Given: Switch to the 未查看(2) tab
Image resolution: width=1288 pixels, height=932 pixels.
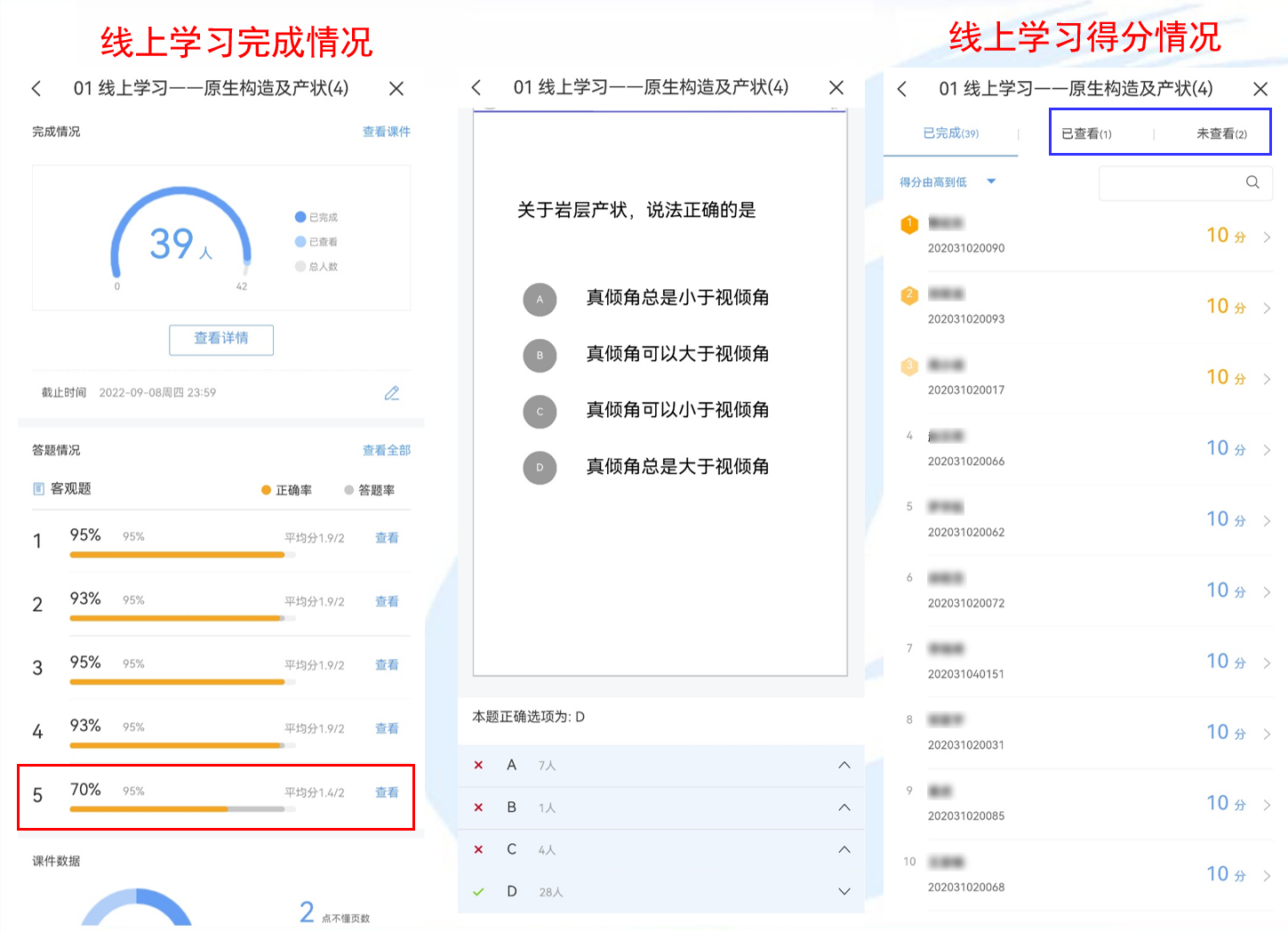Looking at the screenshot, I should tap(1220, 134).
